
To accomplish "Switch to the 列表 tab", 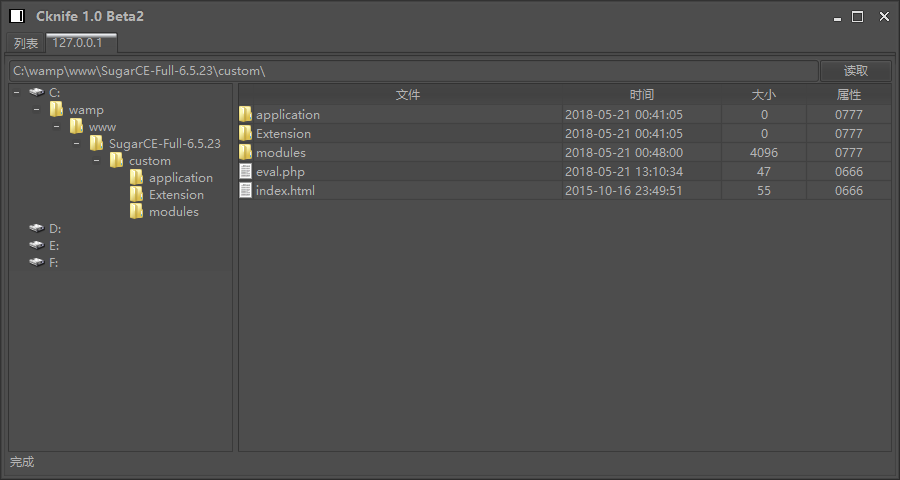I will tap(26, 43).
